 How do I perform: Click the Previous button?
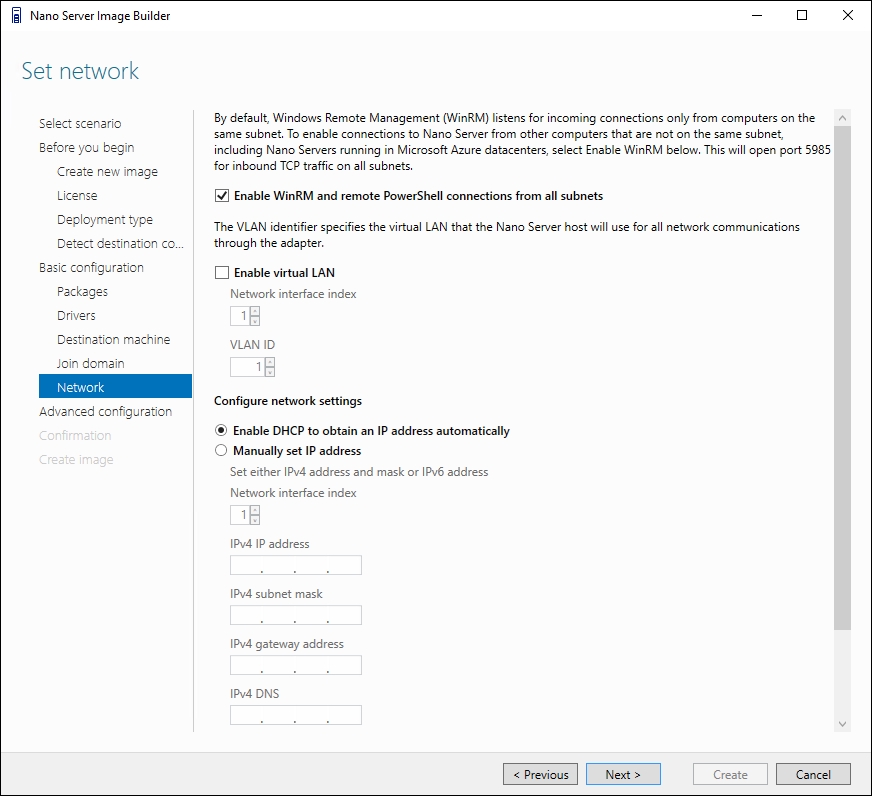pos(541,774)
